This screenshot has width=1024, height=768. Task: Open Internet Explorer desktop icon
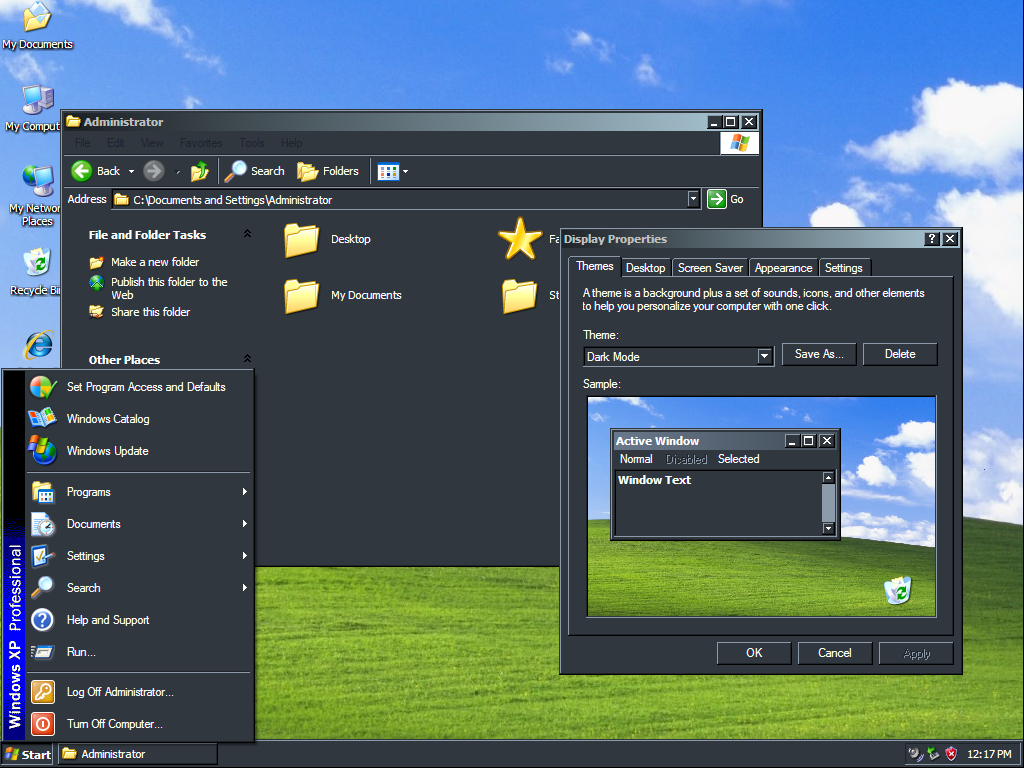pos(38,345)
